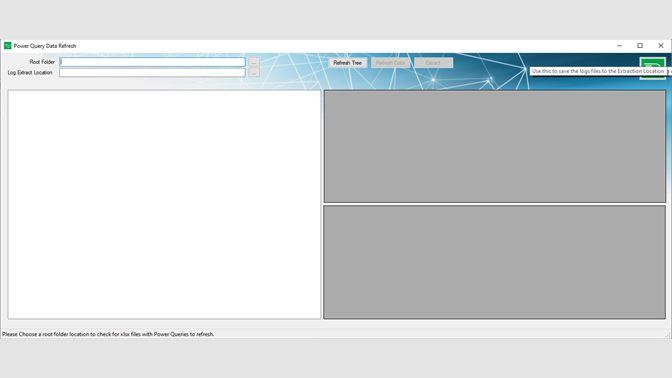672x378 pixels.
Task: Close the Power Query Data Refresh window
Action: pyautogui.click(x=660, y=45)
